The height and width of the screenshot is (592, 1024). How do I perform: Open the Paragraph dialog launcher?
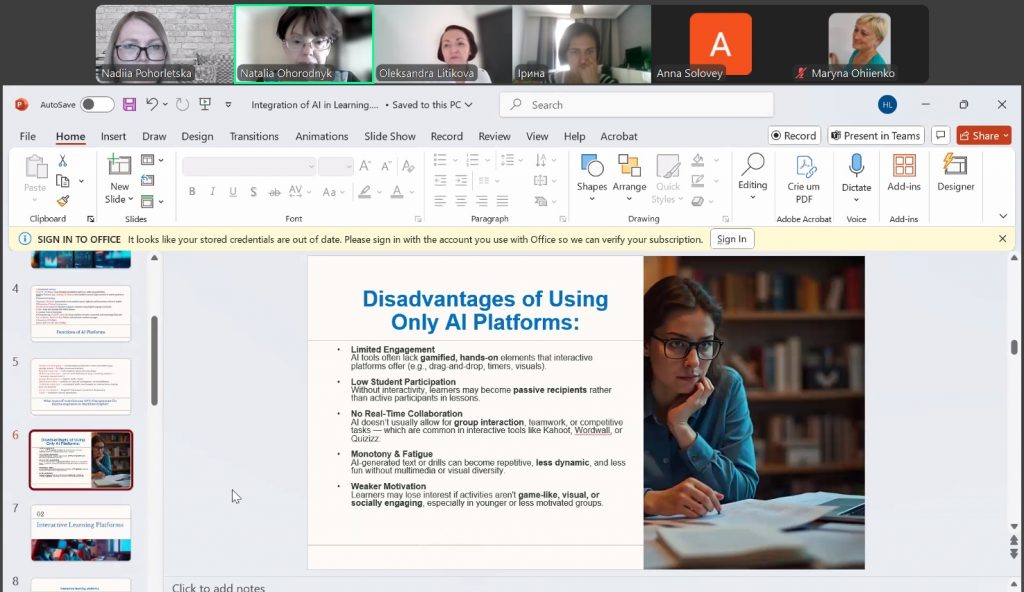[562, 219]
